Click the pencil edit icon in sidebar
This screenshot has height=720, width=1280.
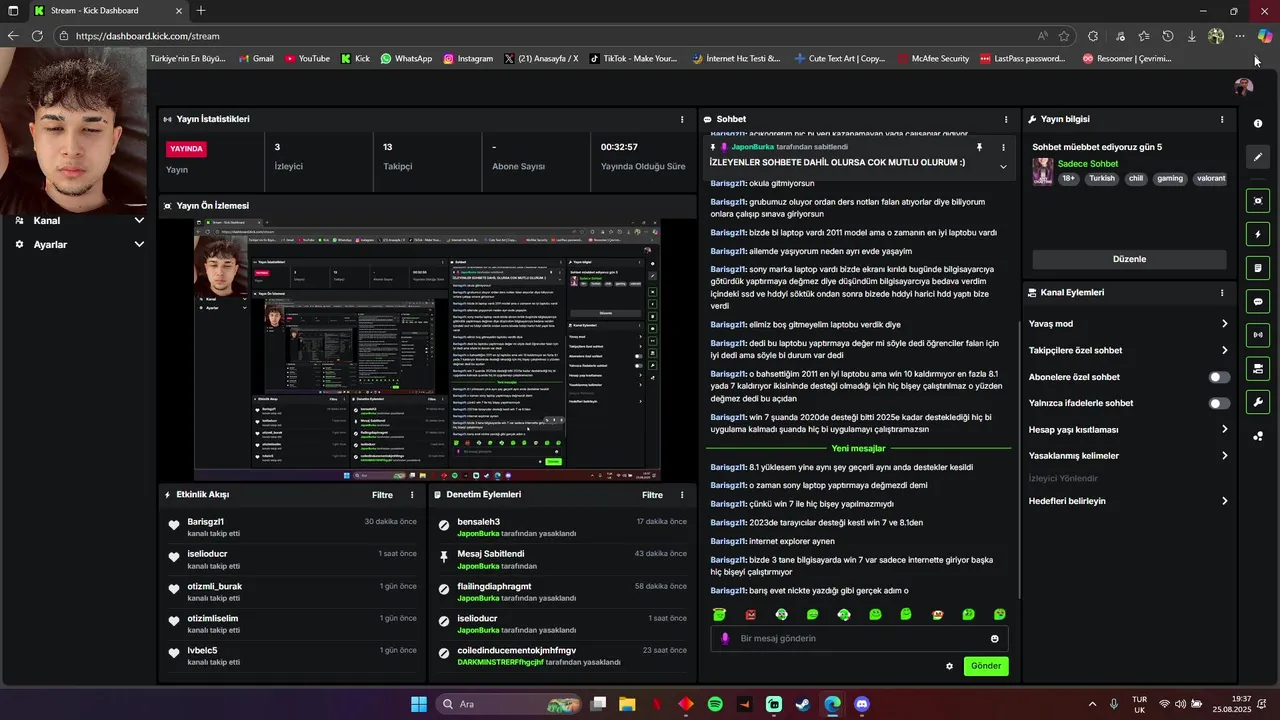(x=1258, y=157)
